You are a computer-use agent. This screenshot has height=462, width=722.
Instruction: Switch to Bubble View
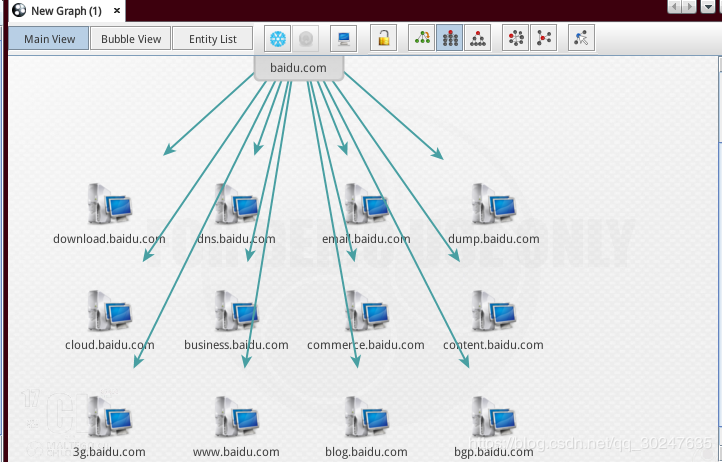(131, 39)
